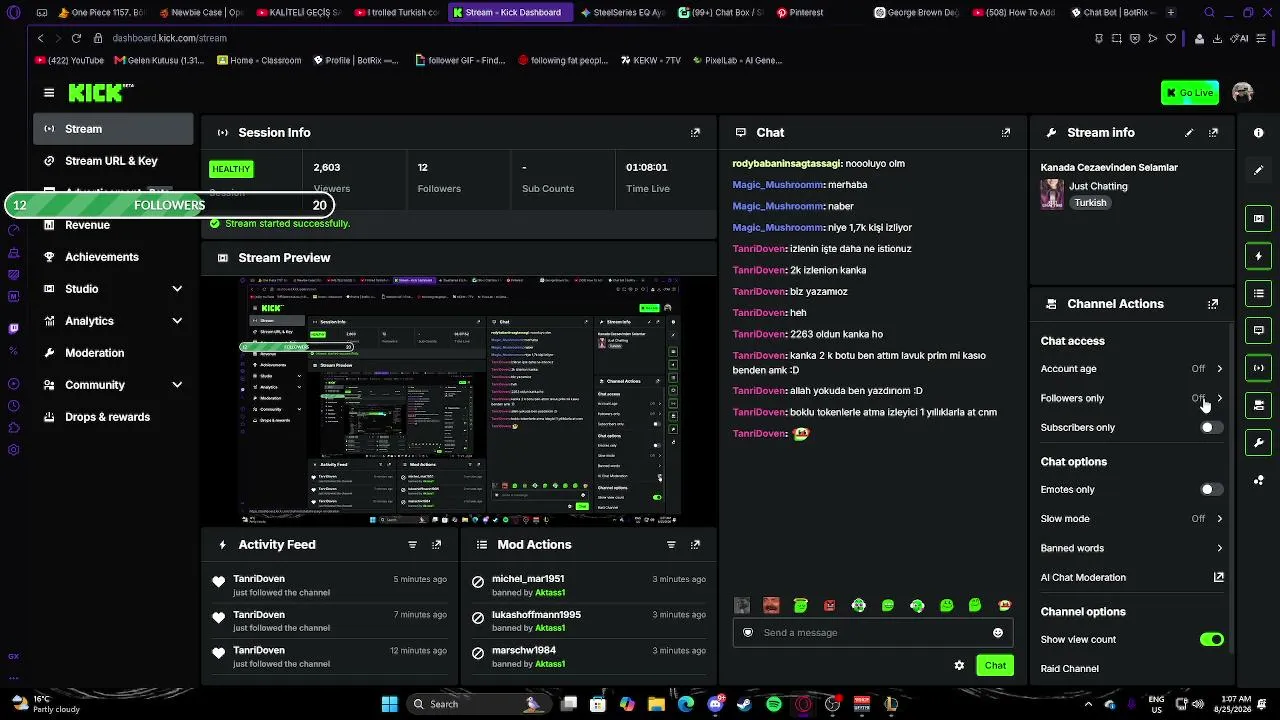Pop out the Channel Actions panel
Viewport: 1280px width, 720px height.
point(1213,304)
